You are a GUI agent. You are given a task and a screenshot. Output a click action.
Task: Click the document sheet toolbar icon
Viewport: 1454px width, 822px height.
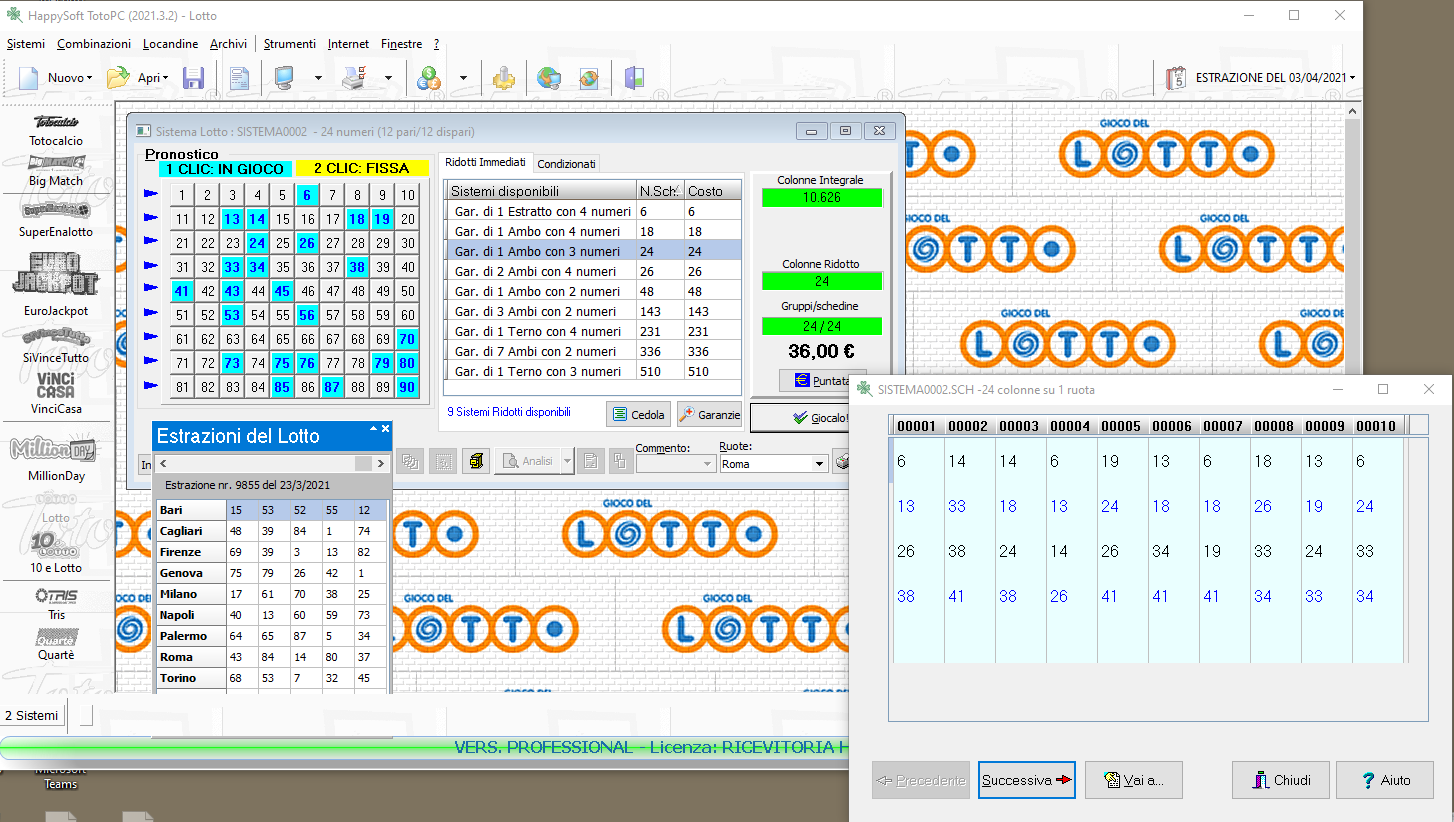pos(239,77)
